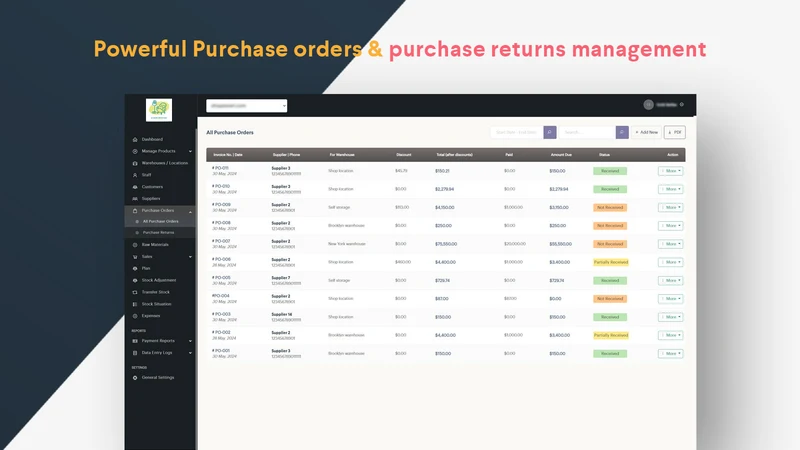The height and width of the screenshot is (450, 800).
Task: Open the General Settings menu item
Action: pyautogui.click(x=160, y=378)
